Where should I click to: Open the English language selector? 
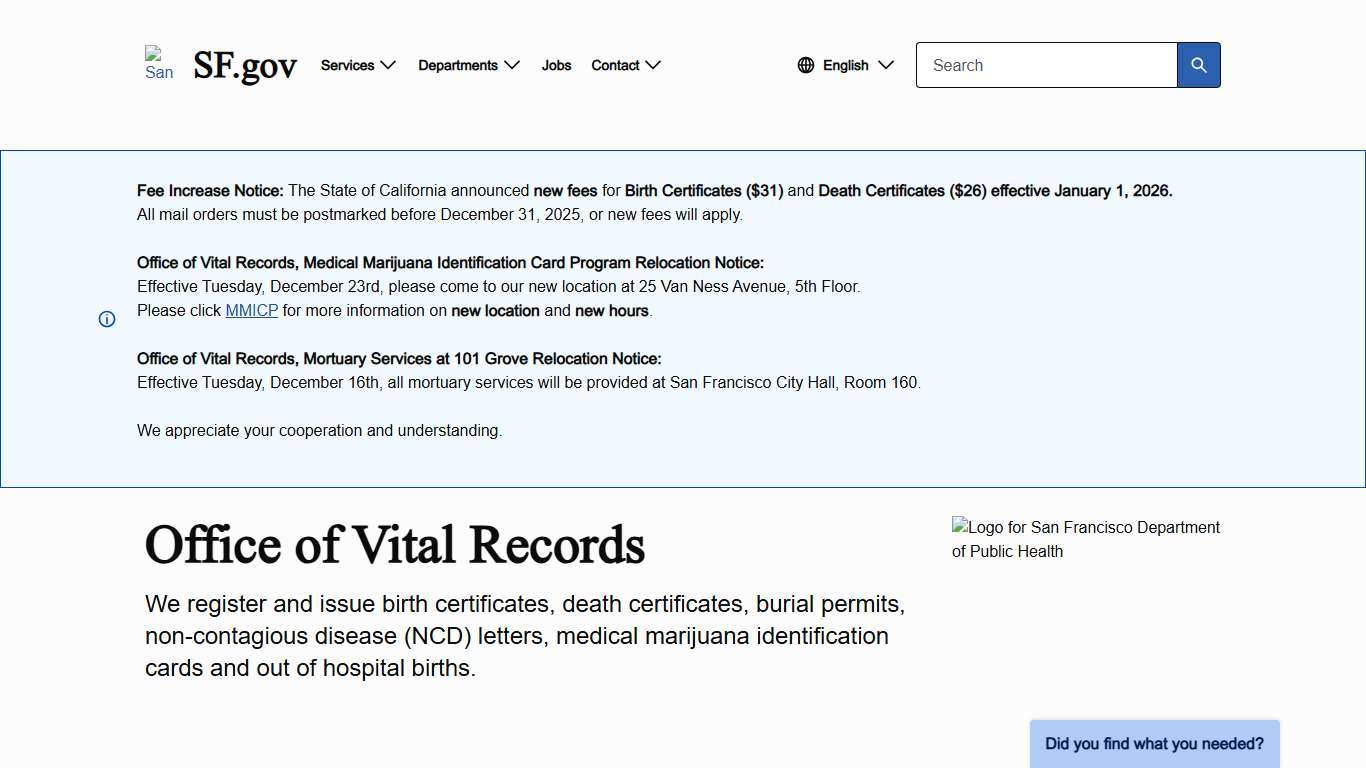tap(845, 65)
